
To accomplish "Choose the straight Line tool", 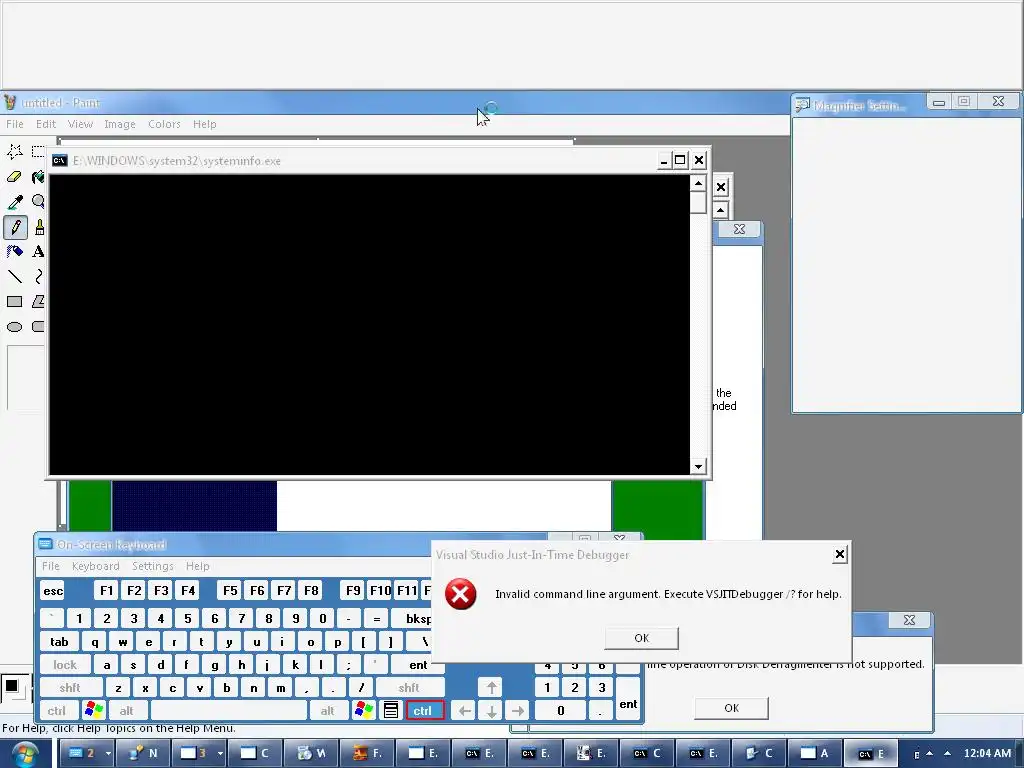I will pyautogui.click(x=15, y=277).
